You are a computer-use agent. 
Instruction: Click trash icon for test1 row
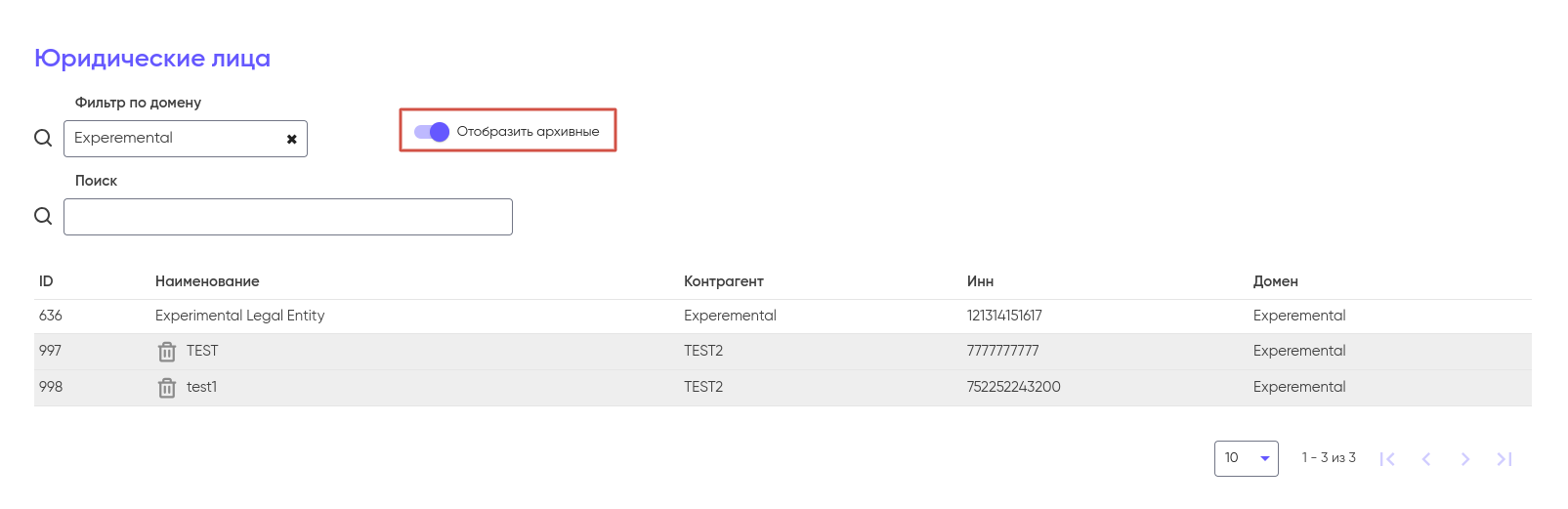pos(167,388)
